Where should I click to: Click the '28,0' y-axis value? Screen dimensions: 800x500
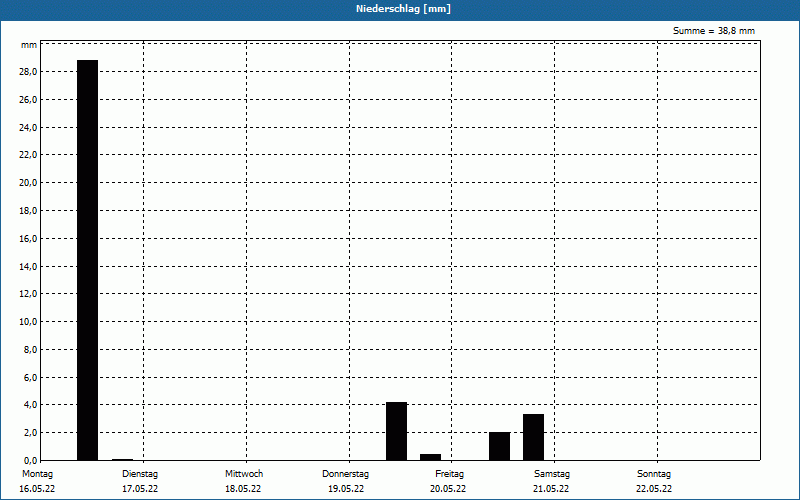pyautogui.click(x=28, y=72)
